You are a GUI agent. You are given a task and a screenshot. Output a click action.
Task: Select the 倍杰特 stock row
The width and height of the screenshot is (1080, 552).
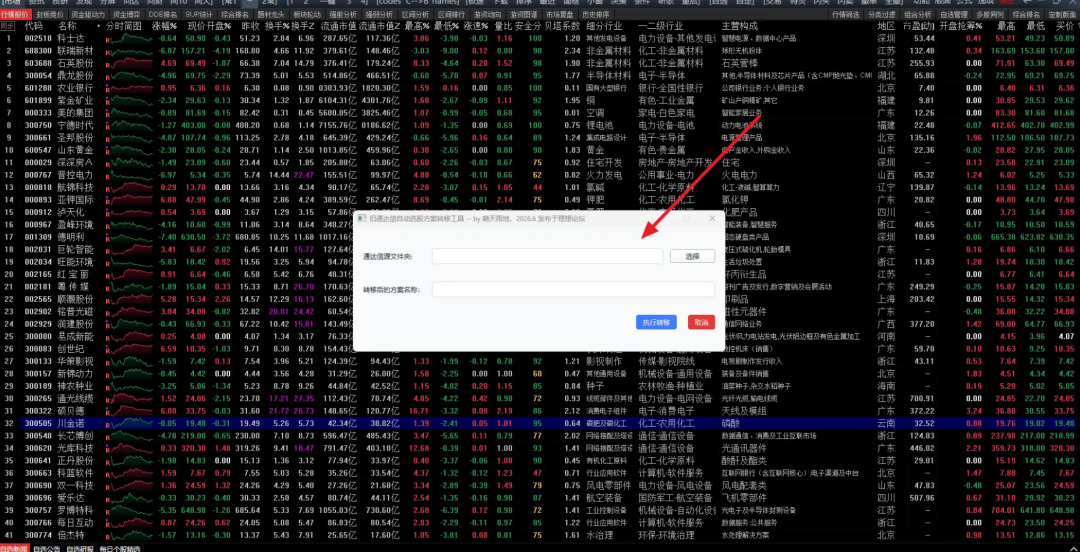pos(540,535)
